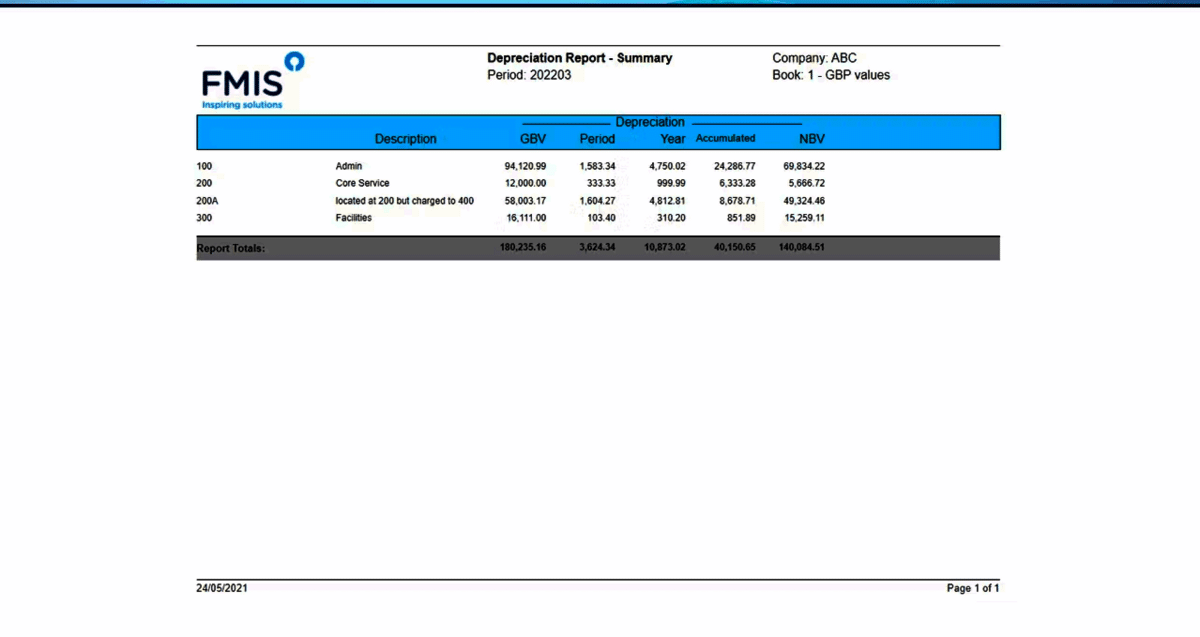Screen dimensions: 1200x637
Task: Click the GBV column header
Action: (532, 139)
